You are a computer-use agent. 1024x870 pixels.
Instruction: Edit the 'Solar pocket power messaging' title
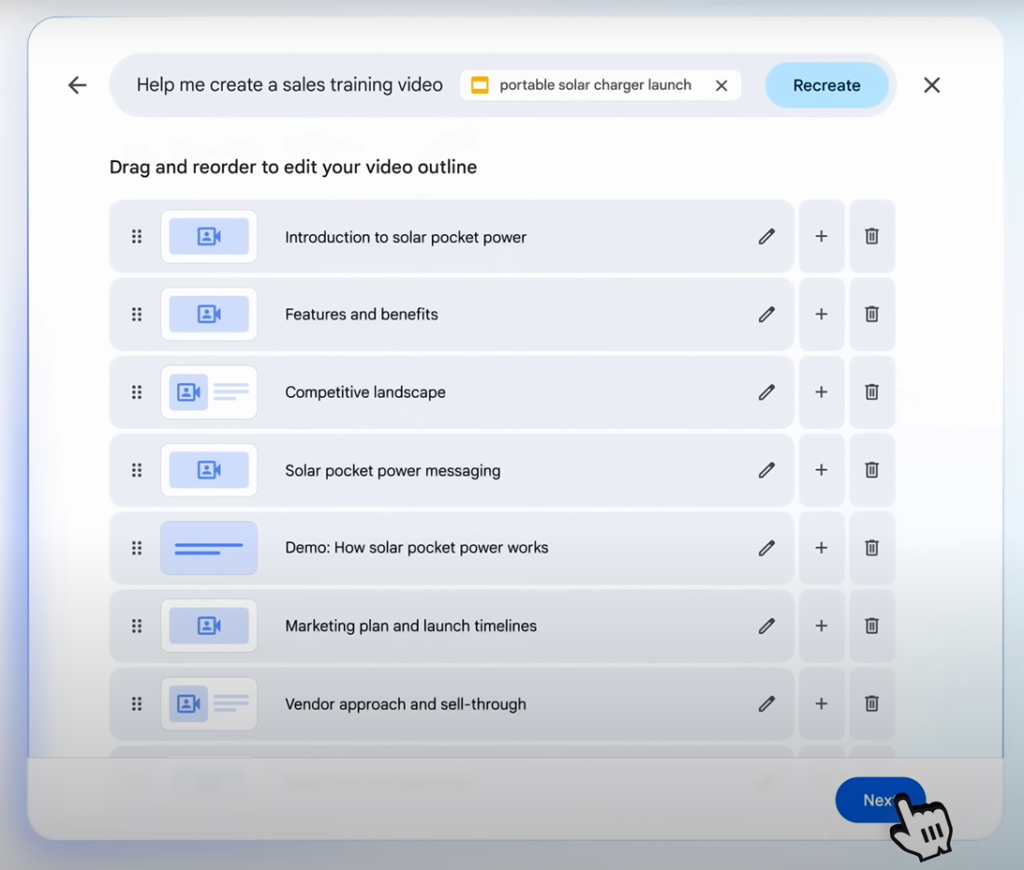click(x=767, y=470)
